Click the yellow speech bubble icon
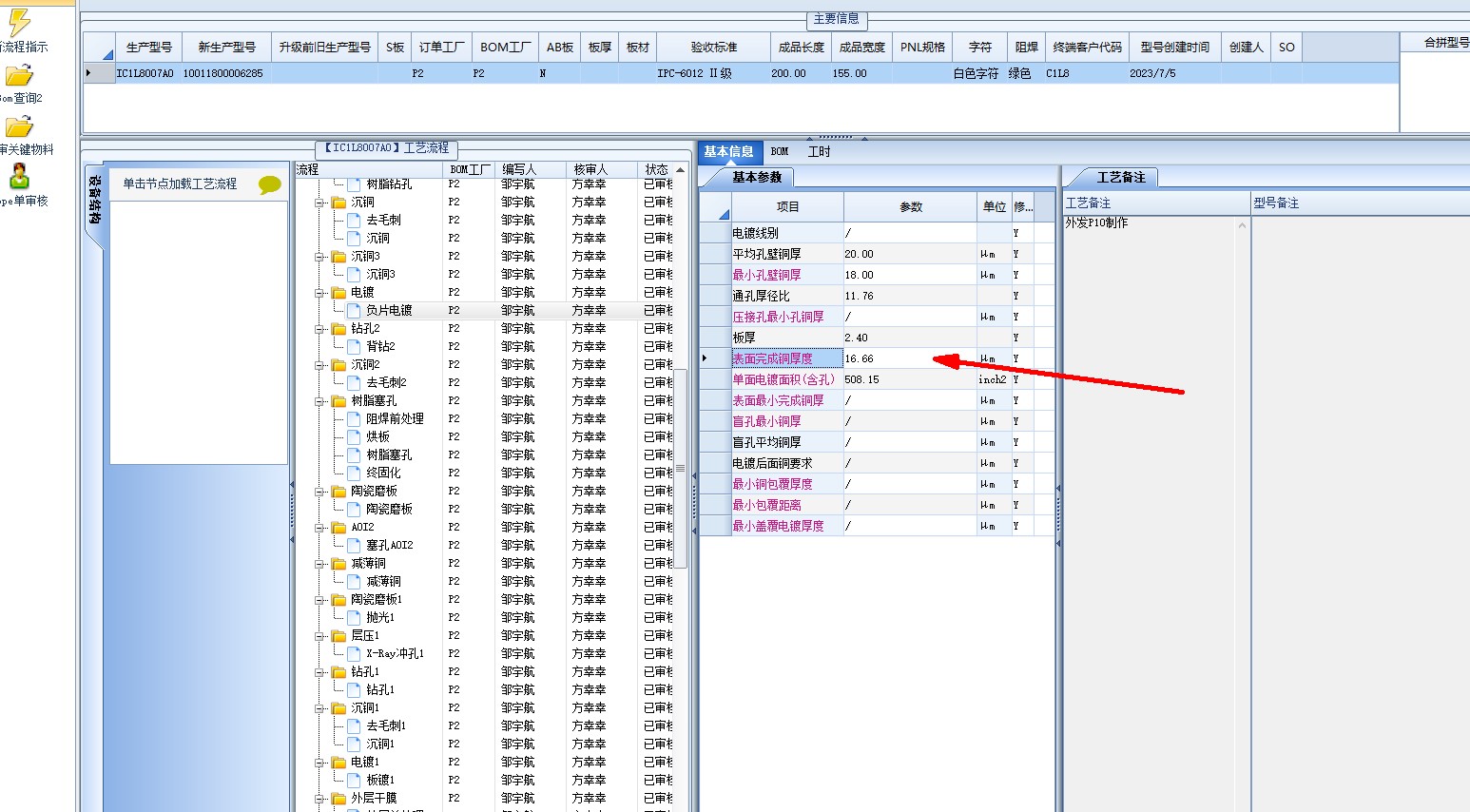This screenshot has height=812, width=1470. [x=270, y=184]
